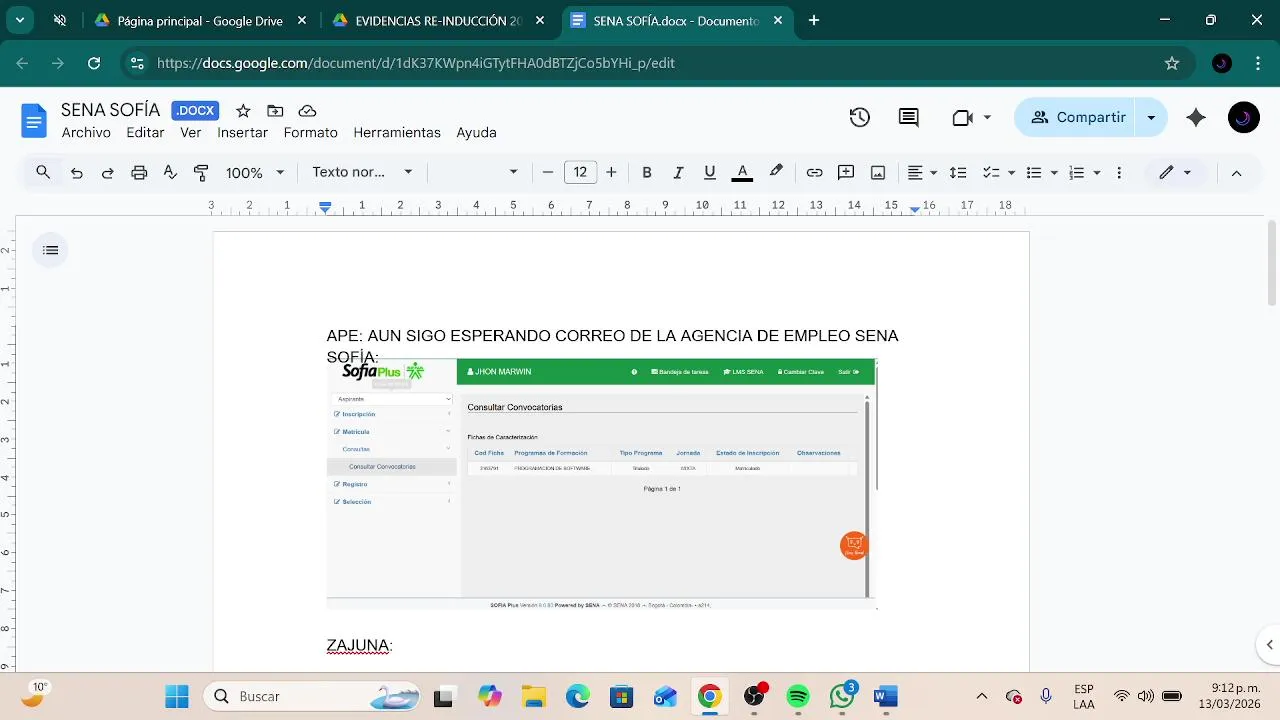The width and height of the screenshot is (1280, 720).
Task: Open version history clock icon
Action: [x=860, y=118]
